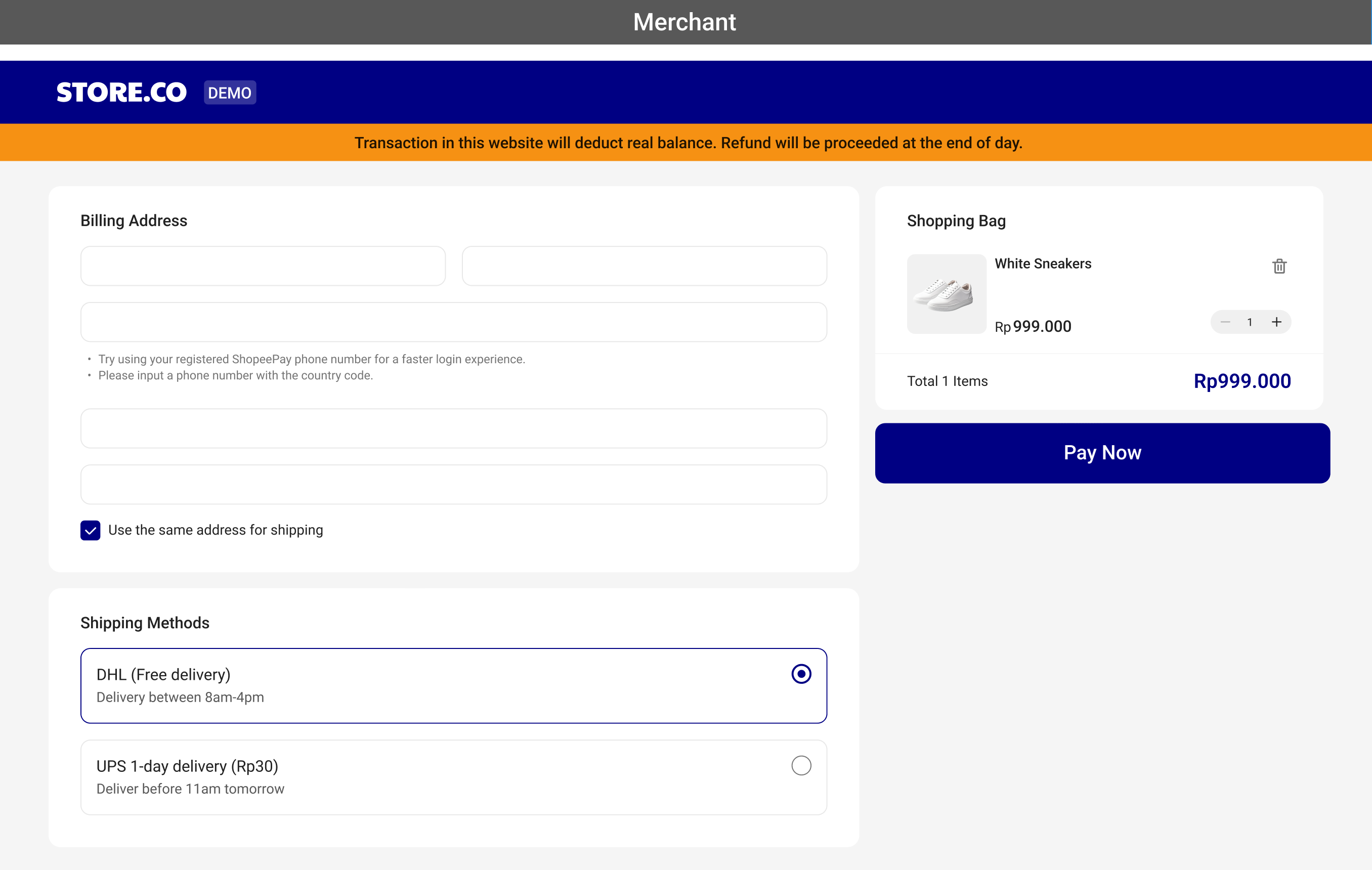Click the country code hint text
This screenshot has height=870, width=1372.
click(235, 375)
